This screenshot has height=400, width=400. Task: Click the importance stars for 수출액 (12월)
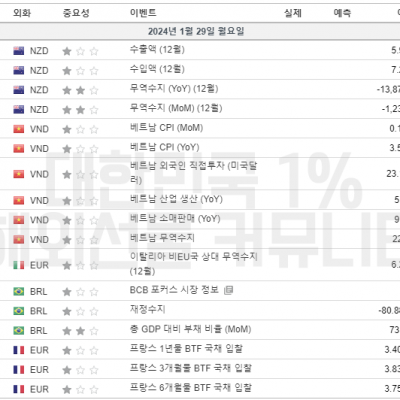(80, 51)
